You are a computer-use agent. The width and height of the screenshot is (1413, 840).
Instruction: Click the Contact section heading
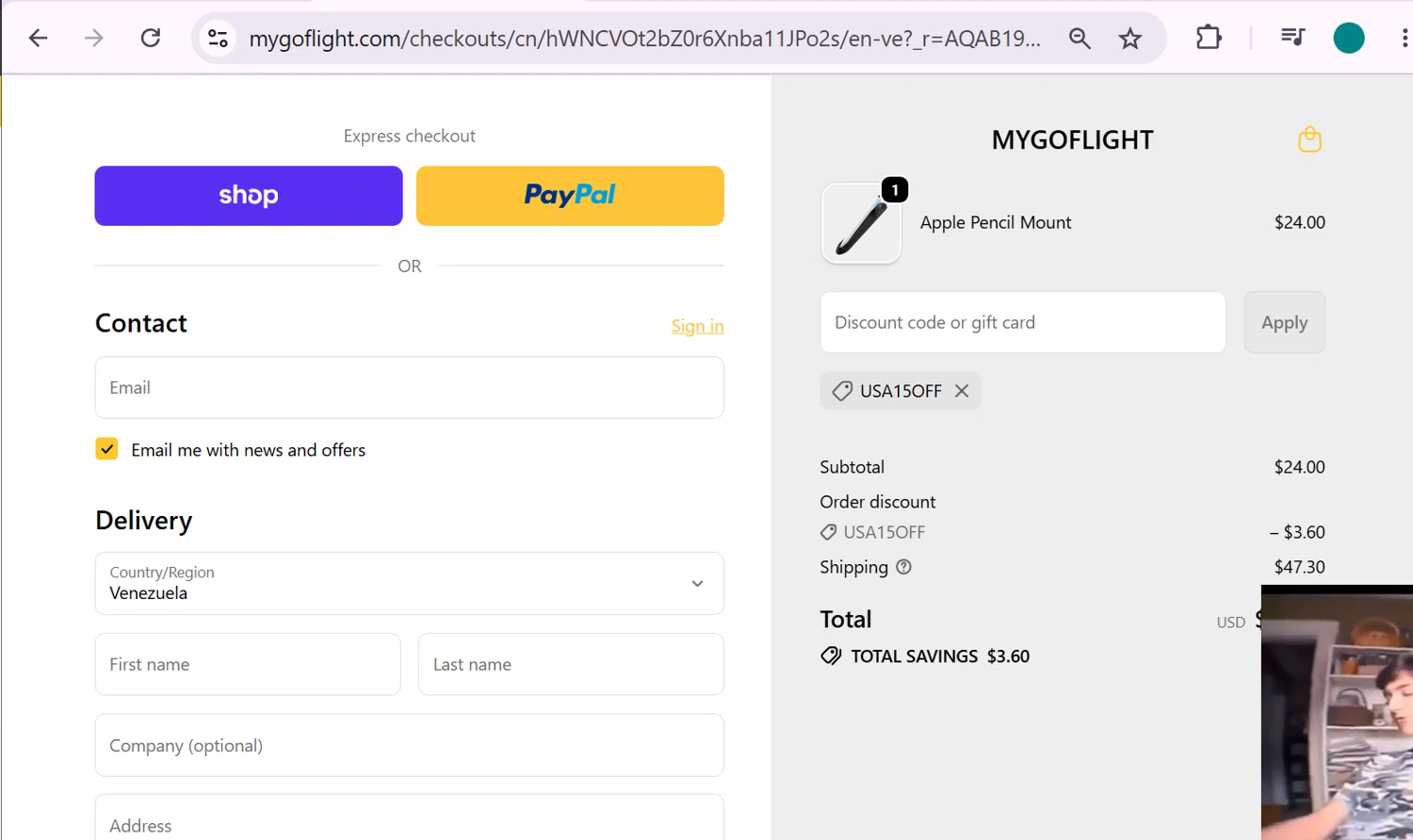point(141,323)
